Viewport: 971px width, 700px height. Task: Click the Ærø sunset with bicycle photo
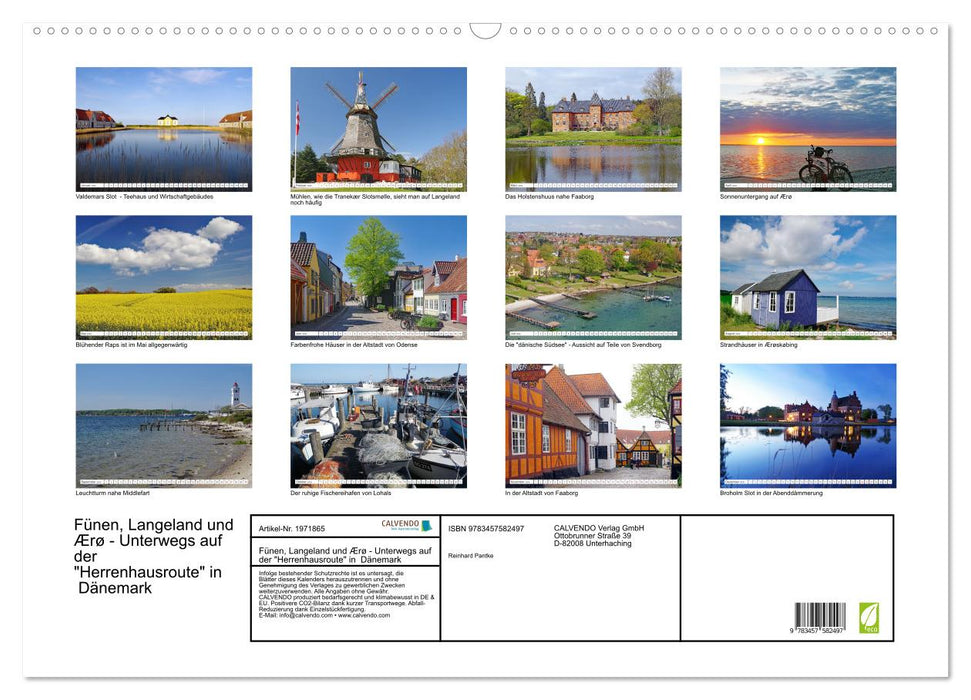808,127
